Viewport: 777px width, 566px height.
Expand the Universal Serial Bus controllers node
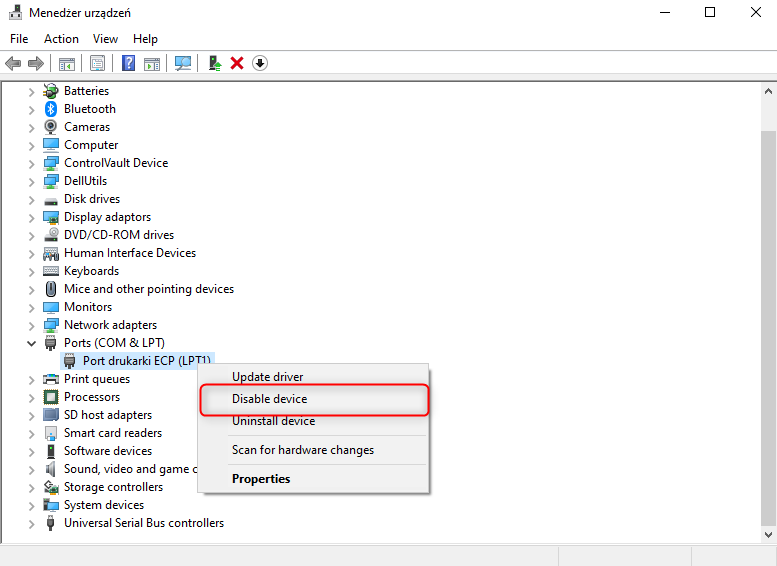[x=31, y=523]
